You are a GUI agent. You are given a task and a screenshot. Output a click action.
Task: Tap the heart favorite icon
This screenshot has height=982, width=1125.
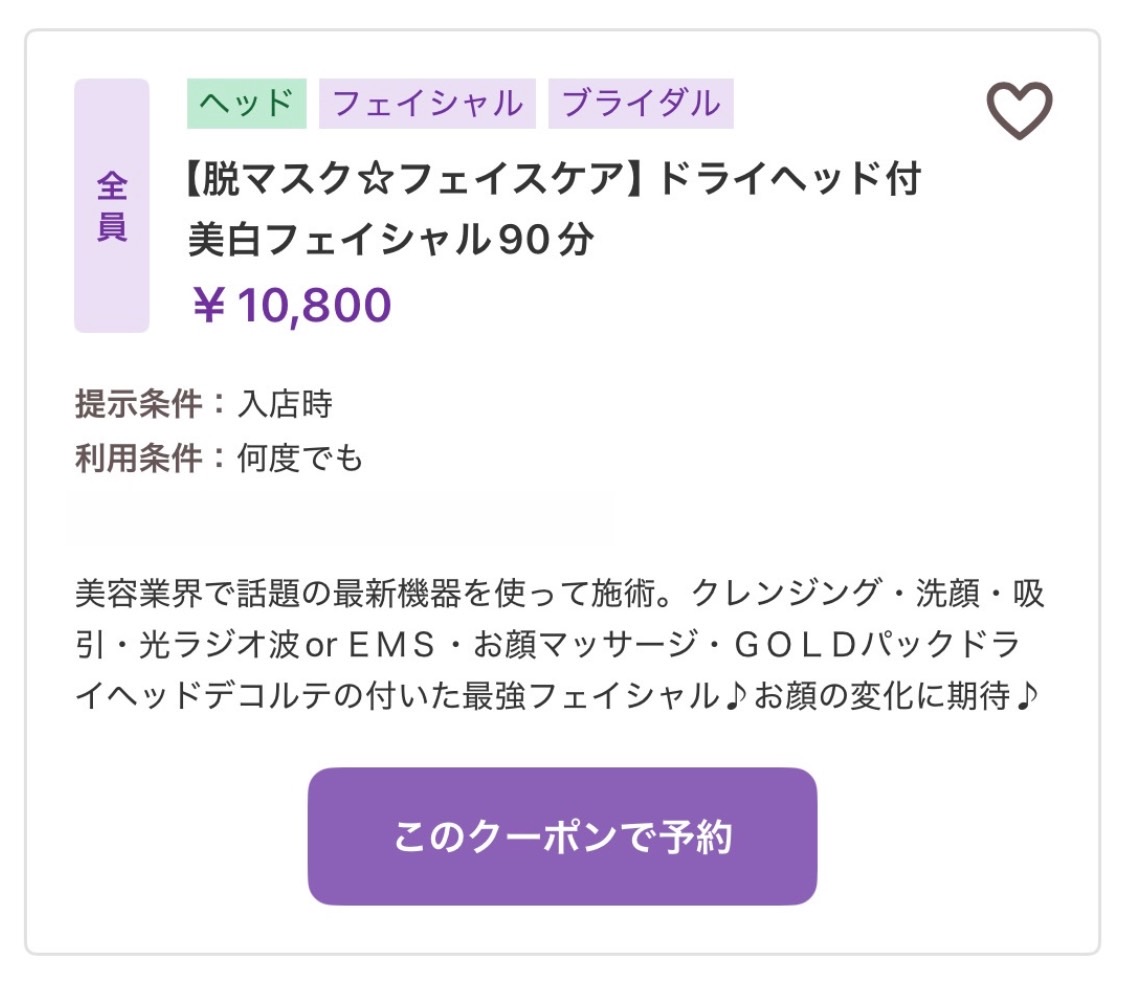[x=1019, y=110]
